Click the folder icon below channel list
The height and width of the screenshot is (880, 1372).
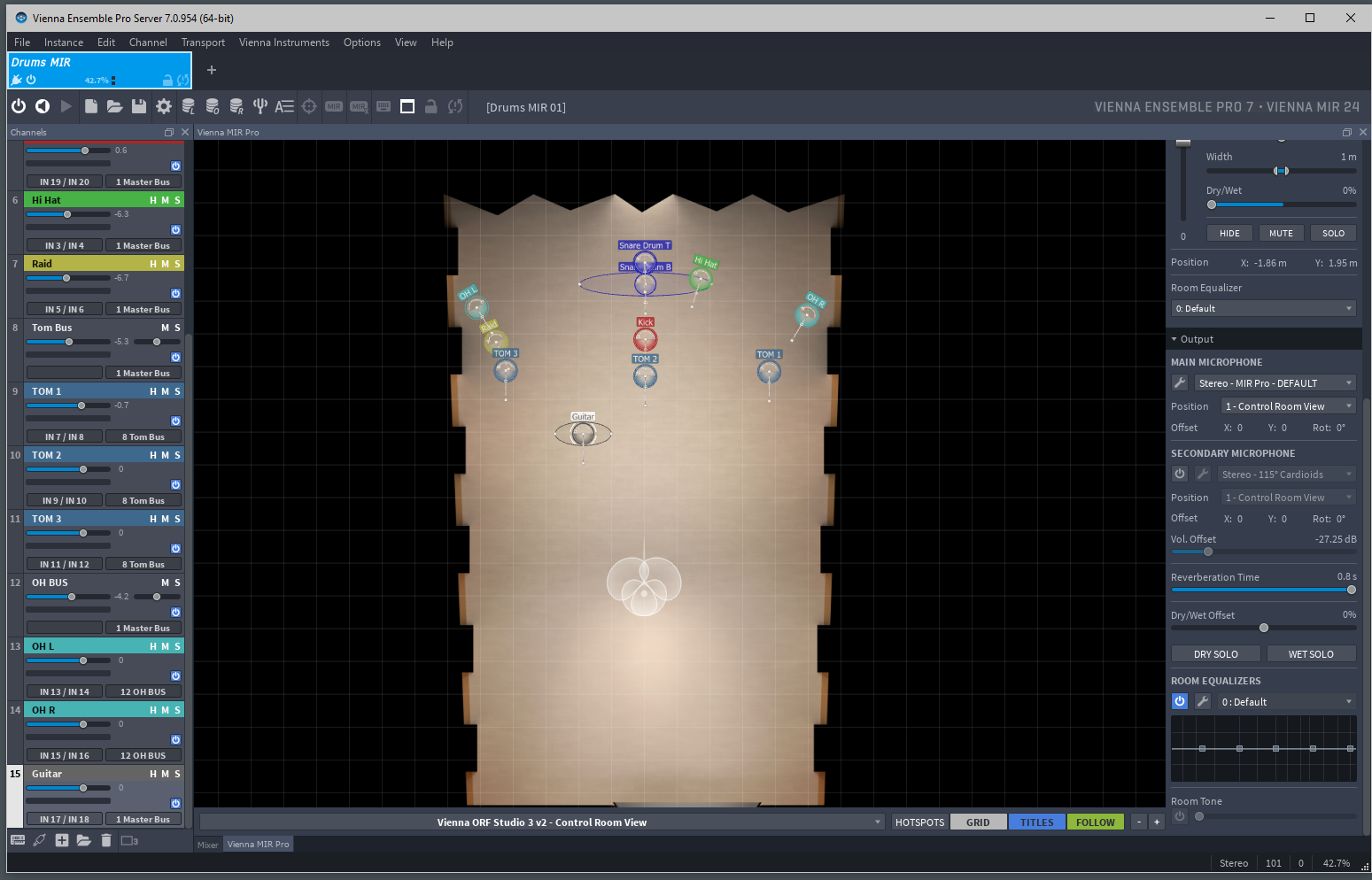[84, 840]
